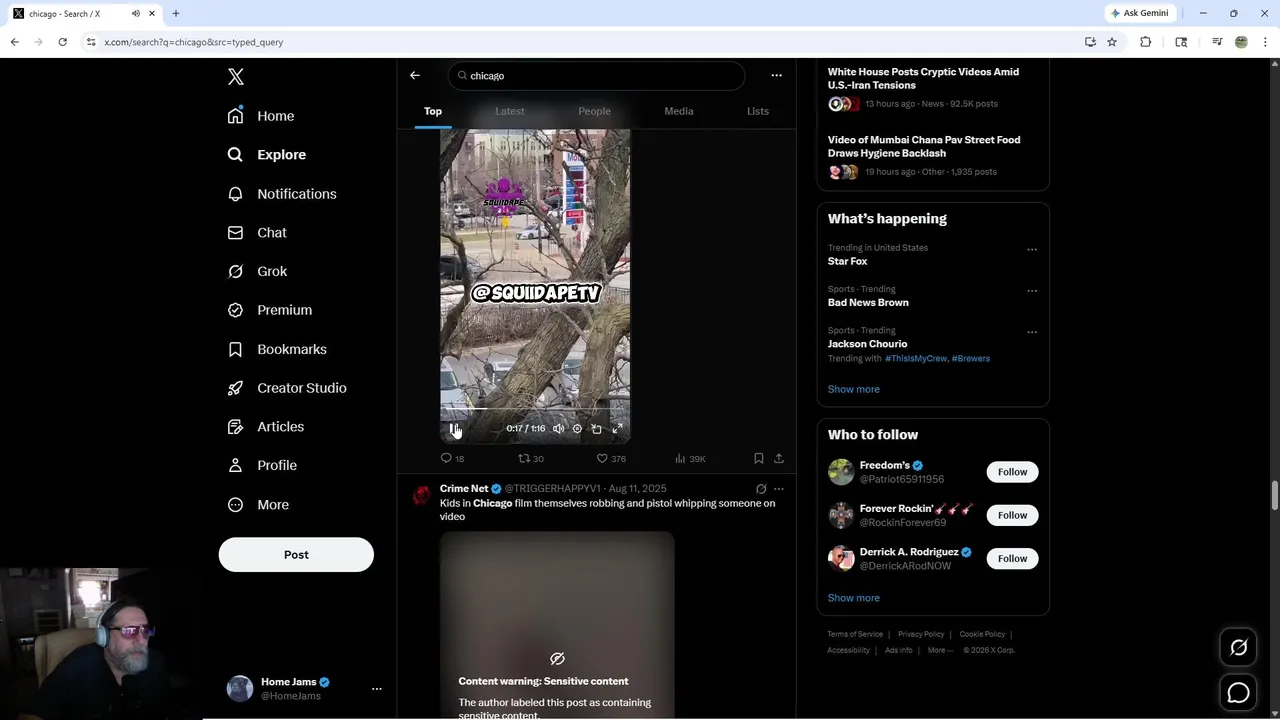Reload the browser page
The height and width of the screenshot is (720, 1280).
point(62,42)
